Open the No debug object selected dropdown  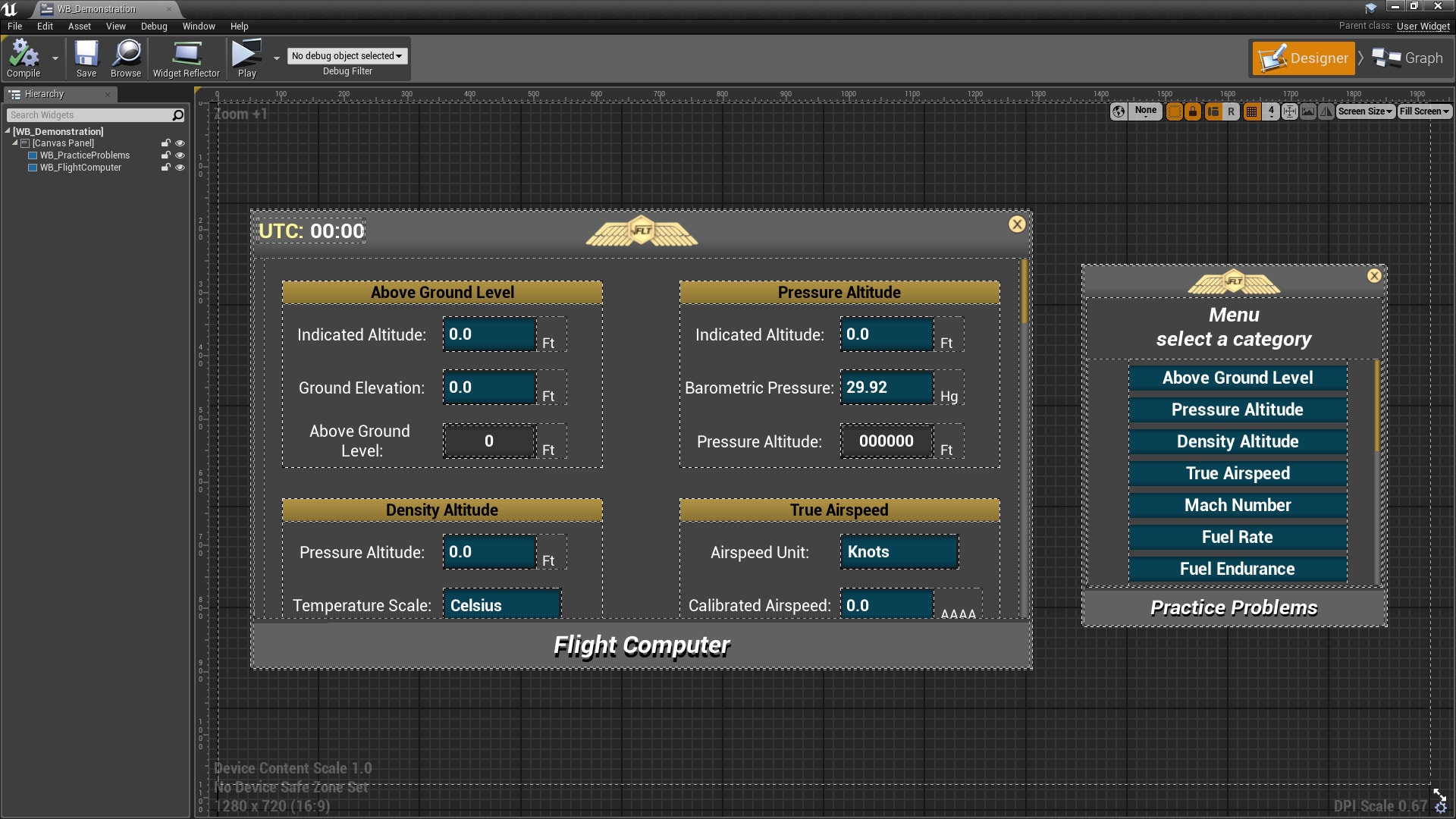[x=347, y=55]
